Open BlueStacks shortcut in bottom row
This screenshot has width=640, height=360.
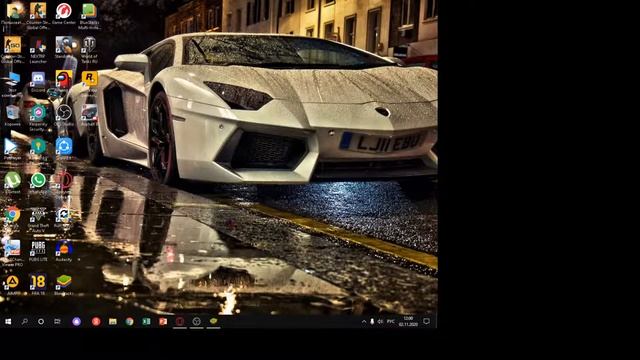(x=64, y=282)
